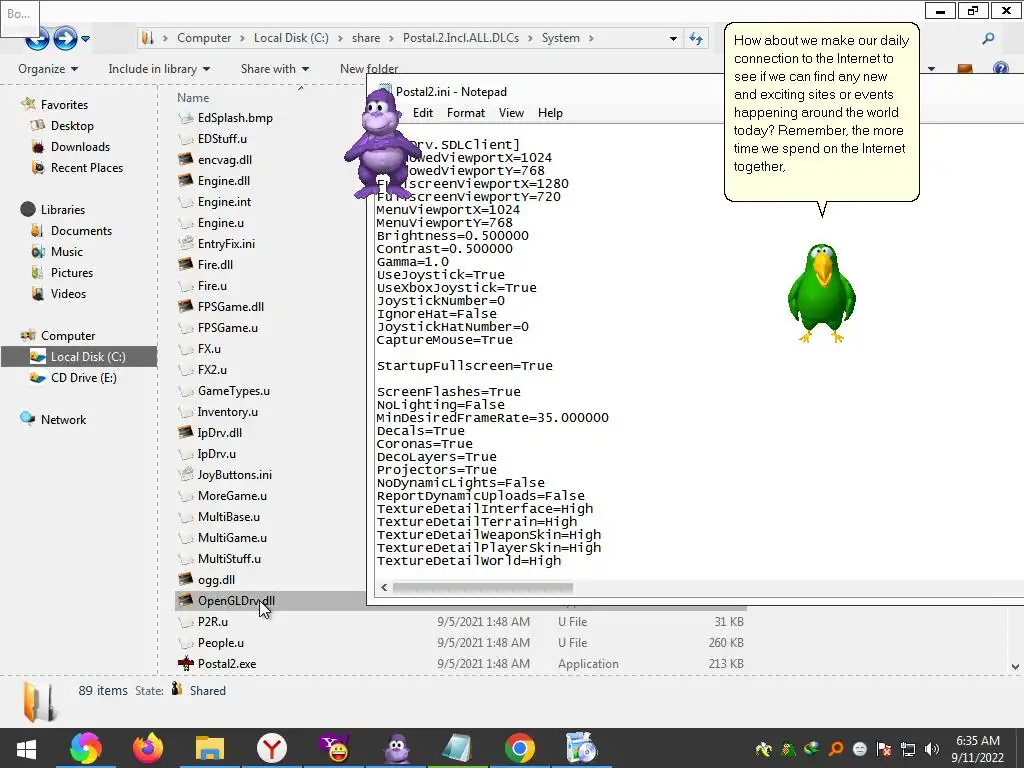Click the Explorer Back arrow button
1024x768 pixels.
(37, 39)
